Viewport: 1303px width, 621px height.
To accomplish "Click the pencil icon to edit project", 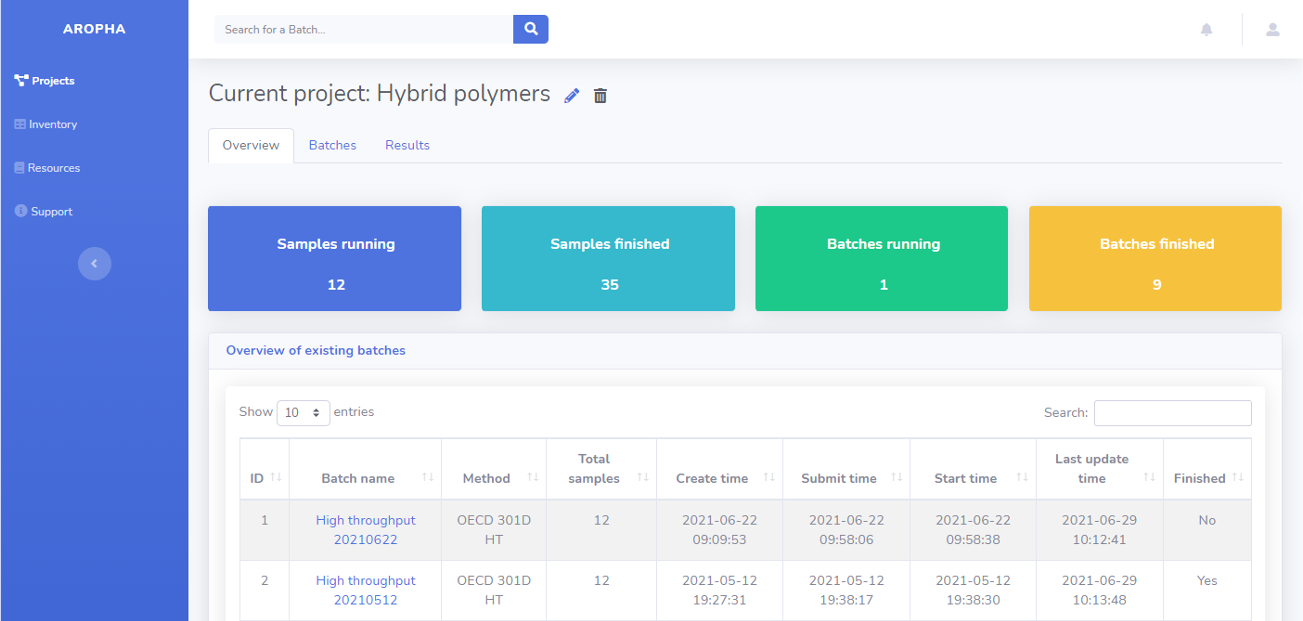I will pyautogui.click(x=572, y=96).
